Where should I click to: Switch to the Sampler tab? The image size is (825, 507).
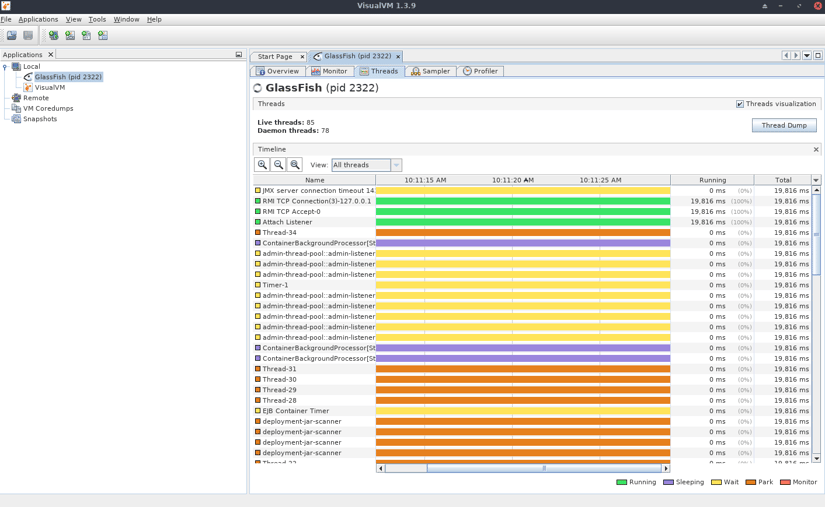(x=430, y=71)
